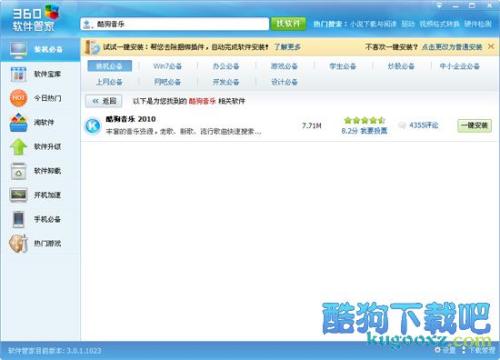Open the title bar dropdown menu icon
500x360 pixels.
click(439, 6)
